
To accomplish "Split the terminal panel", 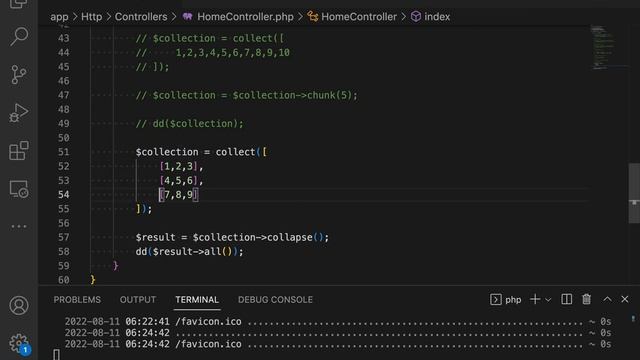I will pyautogui.click(x=567, y=299).
